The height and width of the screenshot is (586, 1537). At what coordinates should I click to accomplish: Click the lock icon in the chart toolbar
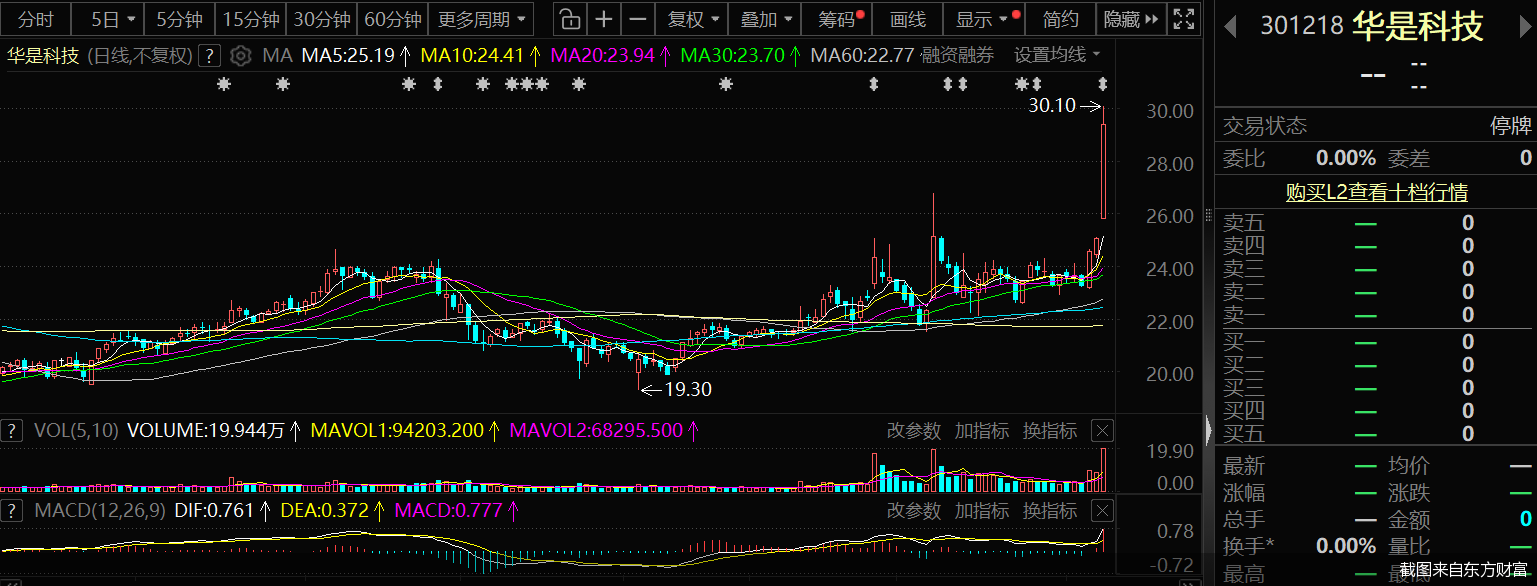(569, 19)
